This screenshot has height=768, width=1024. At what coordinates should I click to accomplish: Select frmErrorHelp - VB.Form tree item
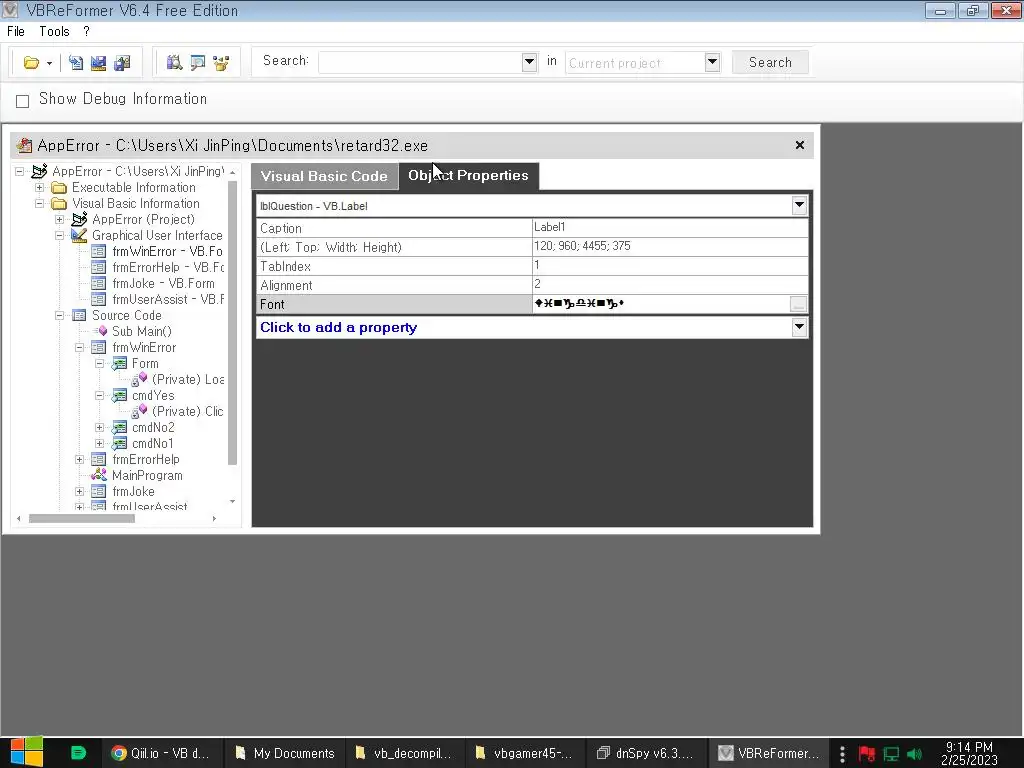(x=168, y=267)
